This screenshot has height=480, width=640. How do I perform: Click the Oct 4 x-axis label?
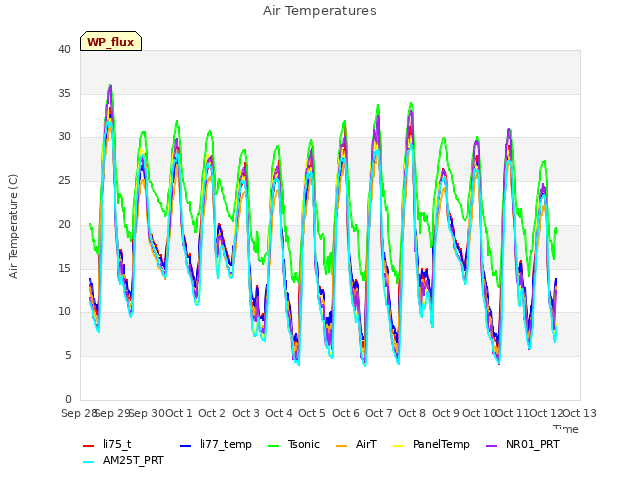(279, 413)
